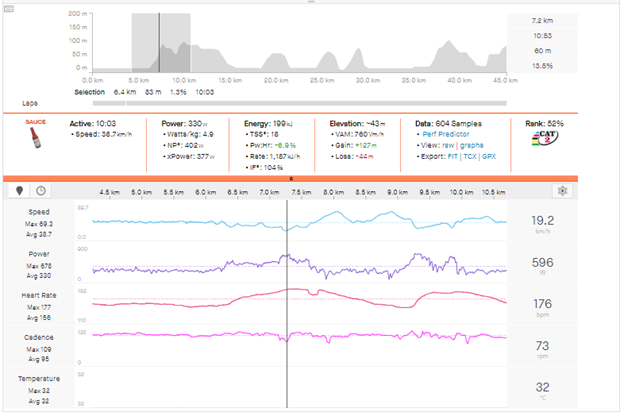The image size is (624, 416).
Task: Open the graphs view link
Action: 471,145
